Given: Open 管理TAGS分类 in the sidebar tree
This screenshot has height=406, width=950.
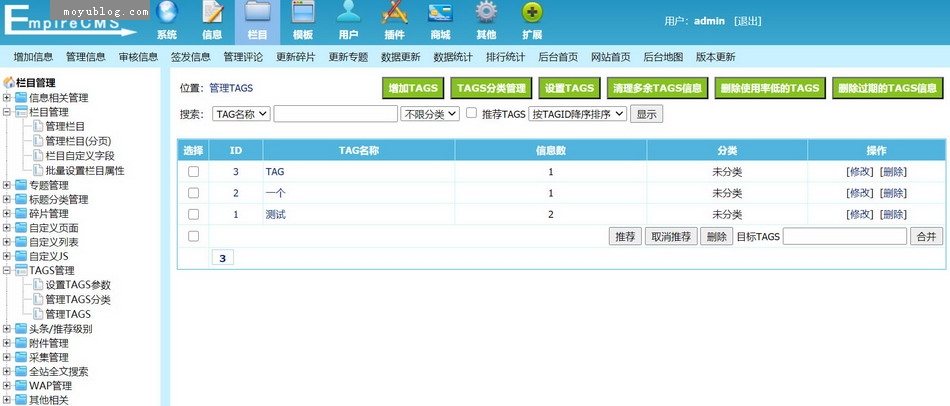Looking at the screenshot, I should [x=78, y=299].
